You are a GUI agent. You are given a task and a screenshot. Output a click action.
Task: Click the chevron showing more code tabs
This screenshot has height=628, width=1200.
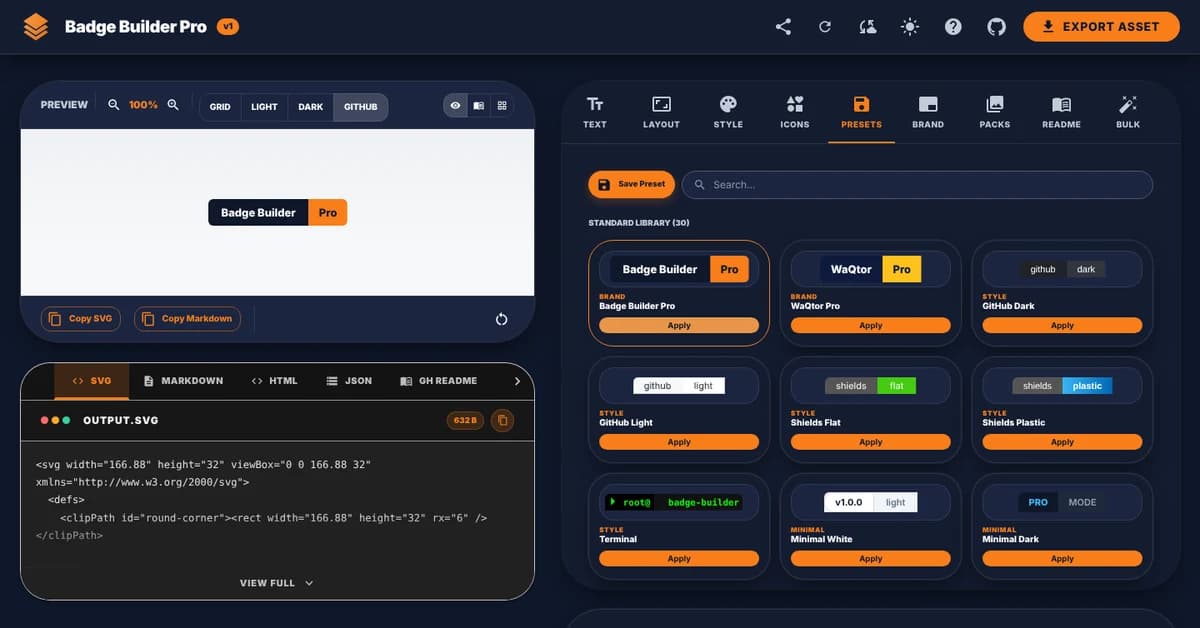click(x=517, y=381)
